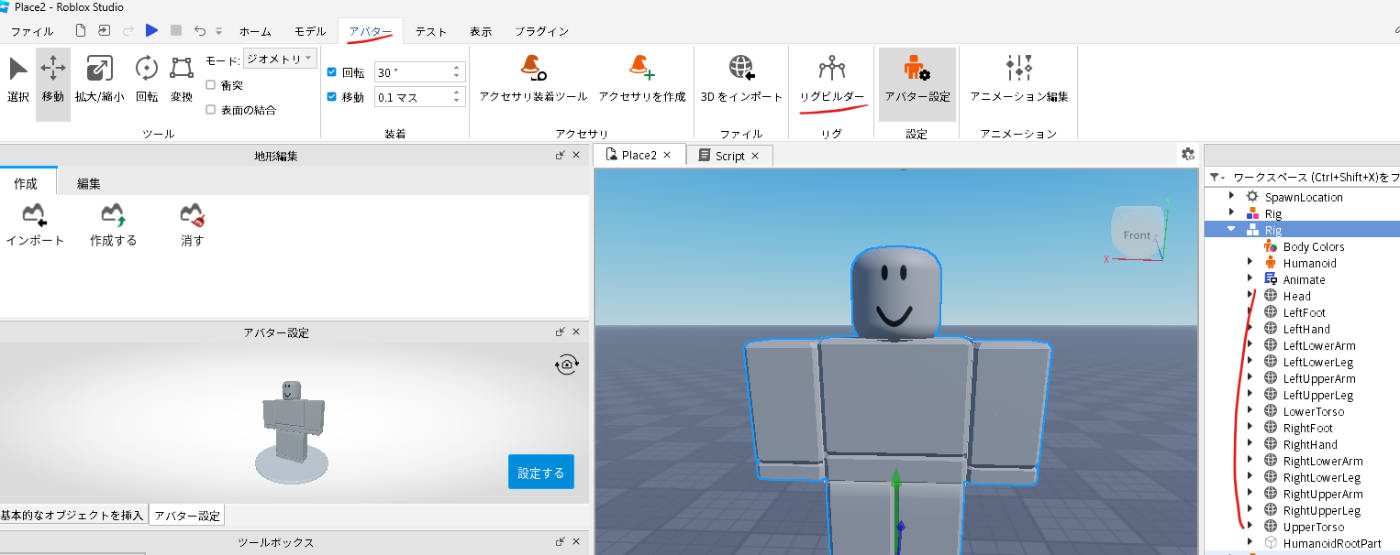Click the blue Play button
This screenshot has width=1400, height=555.
152,31
